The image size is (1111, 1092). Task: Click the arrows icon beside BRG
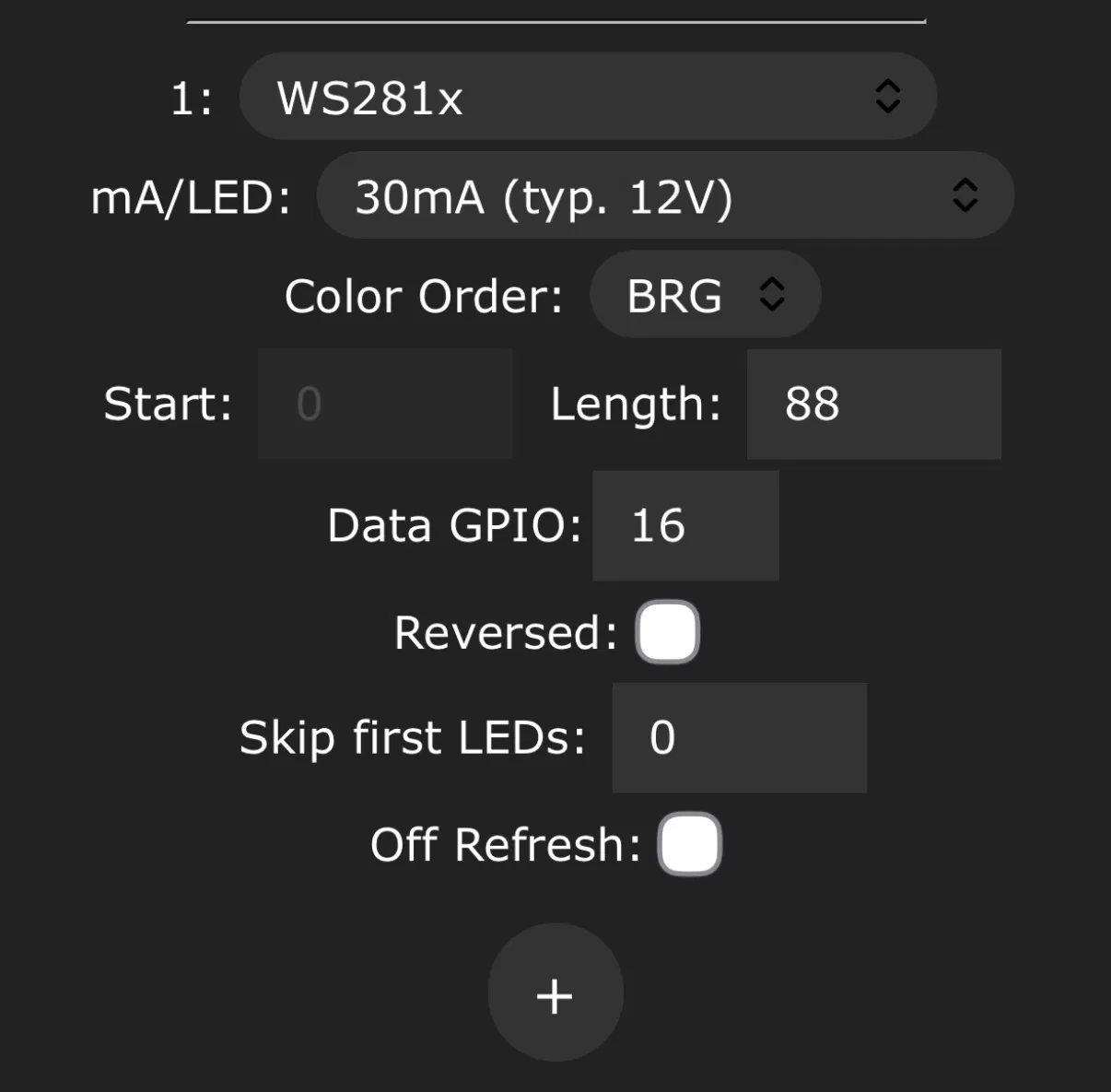tap(772, 295)
